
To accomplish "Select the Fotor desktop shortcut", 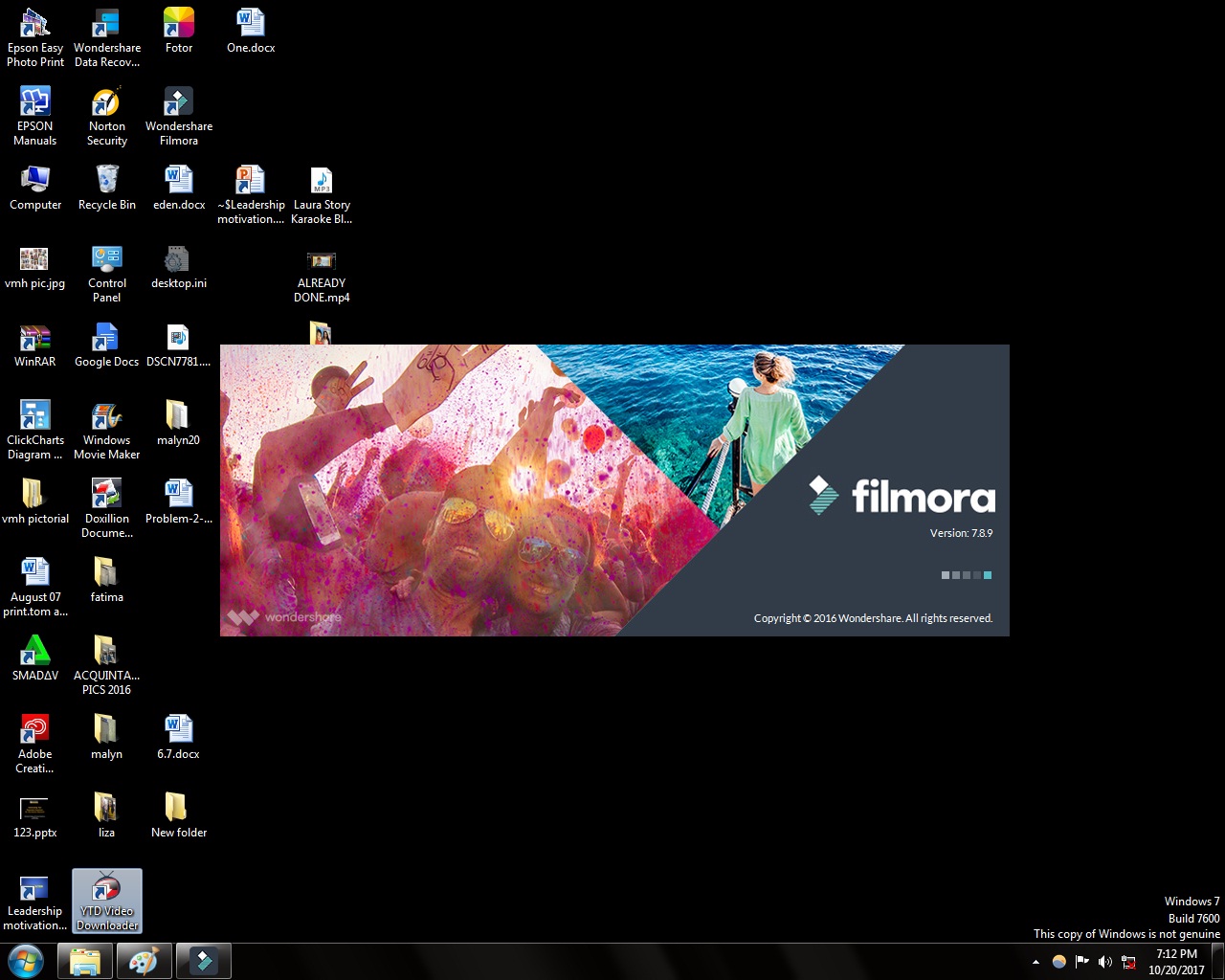I will (179, 31).
